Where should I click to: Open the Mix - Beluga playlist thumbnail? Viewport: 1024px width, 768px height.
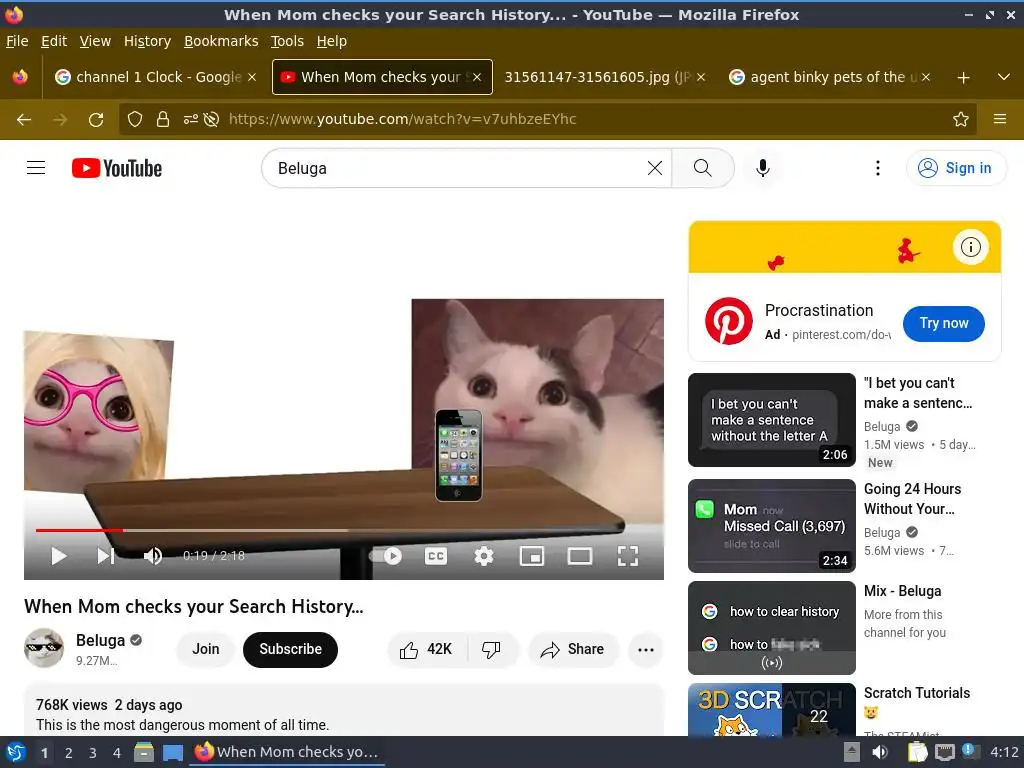772,628
